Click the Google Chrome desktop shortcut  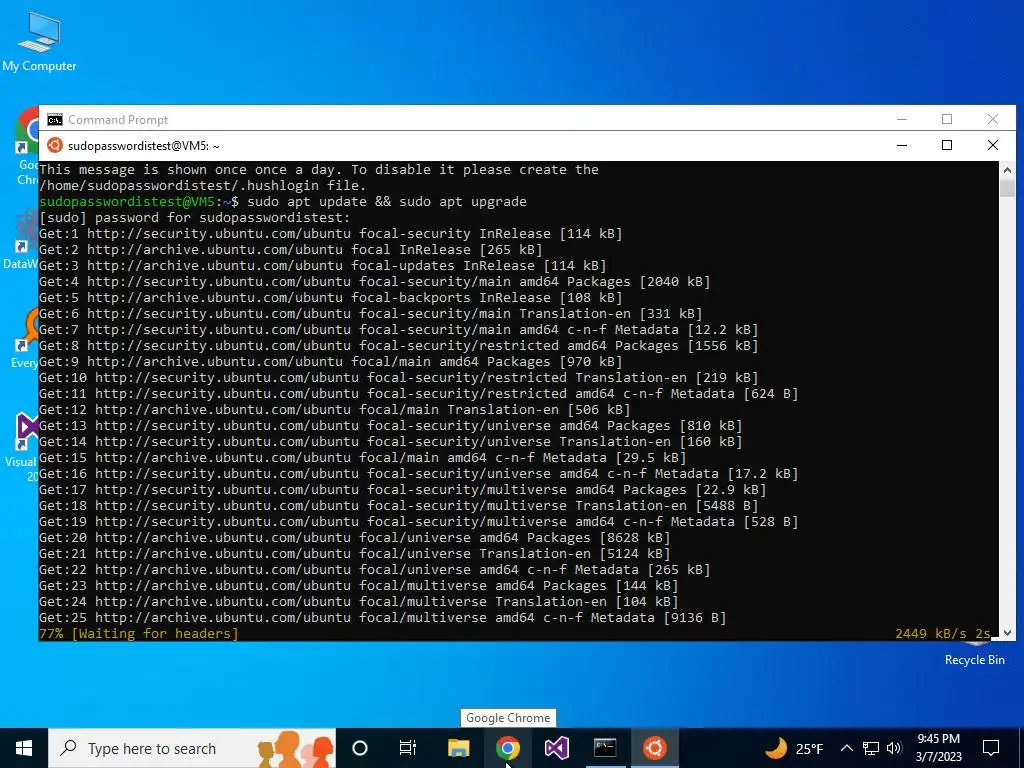click(x=26, y=147)
